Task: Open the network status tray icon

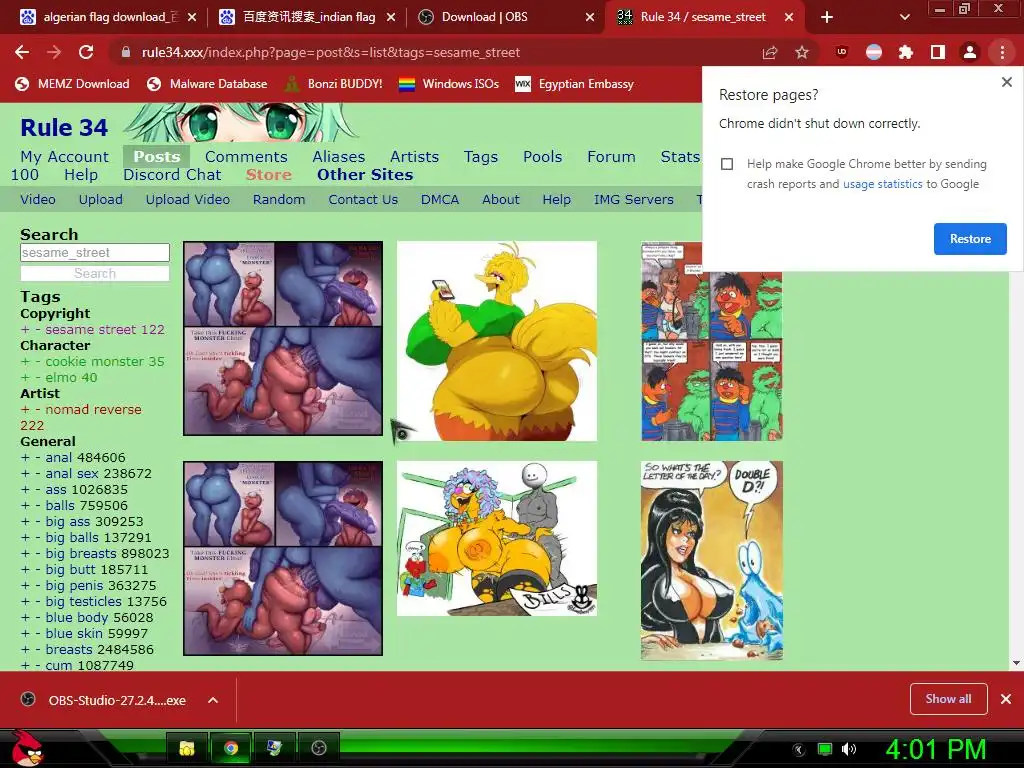Action: pyautogui.click(x=825, y=749)
